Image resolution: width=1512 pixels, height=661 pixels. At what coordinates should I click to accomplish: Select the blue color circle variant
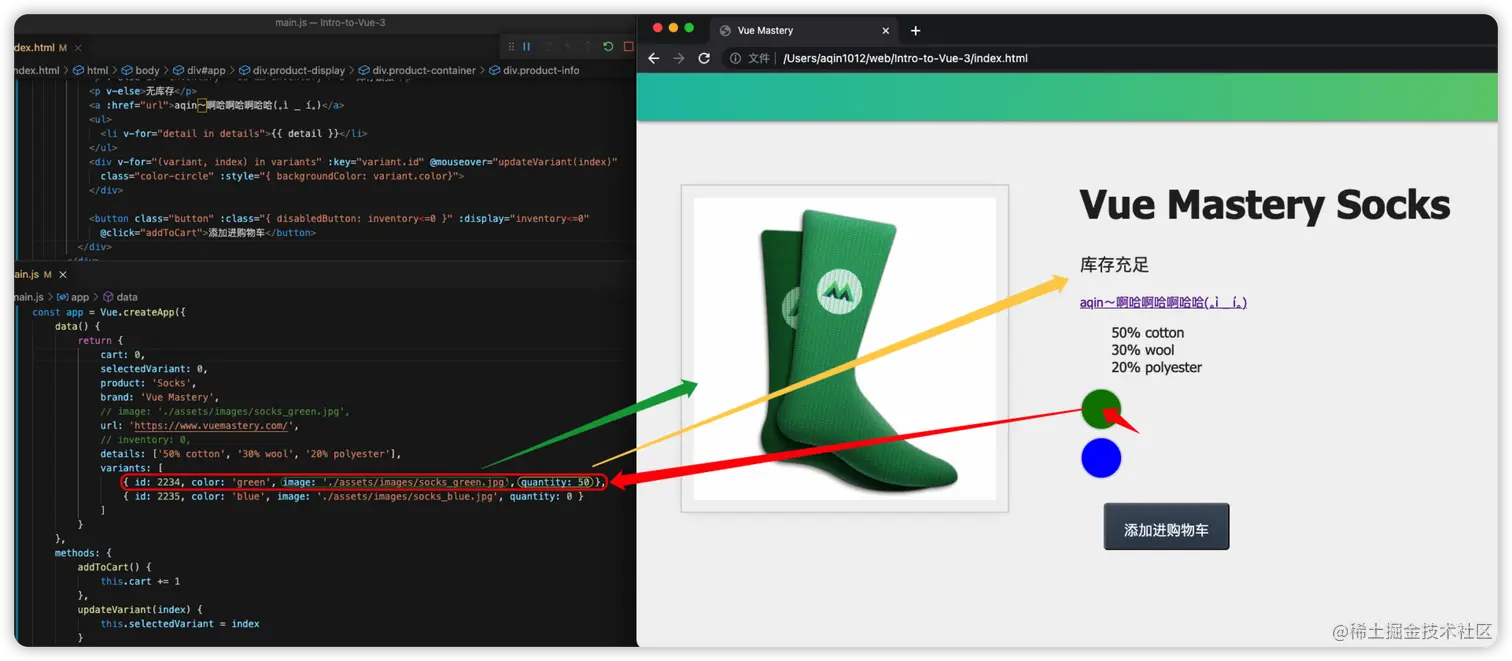coord(1101,458)
